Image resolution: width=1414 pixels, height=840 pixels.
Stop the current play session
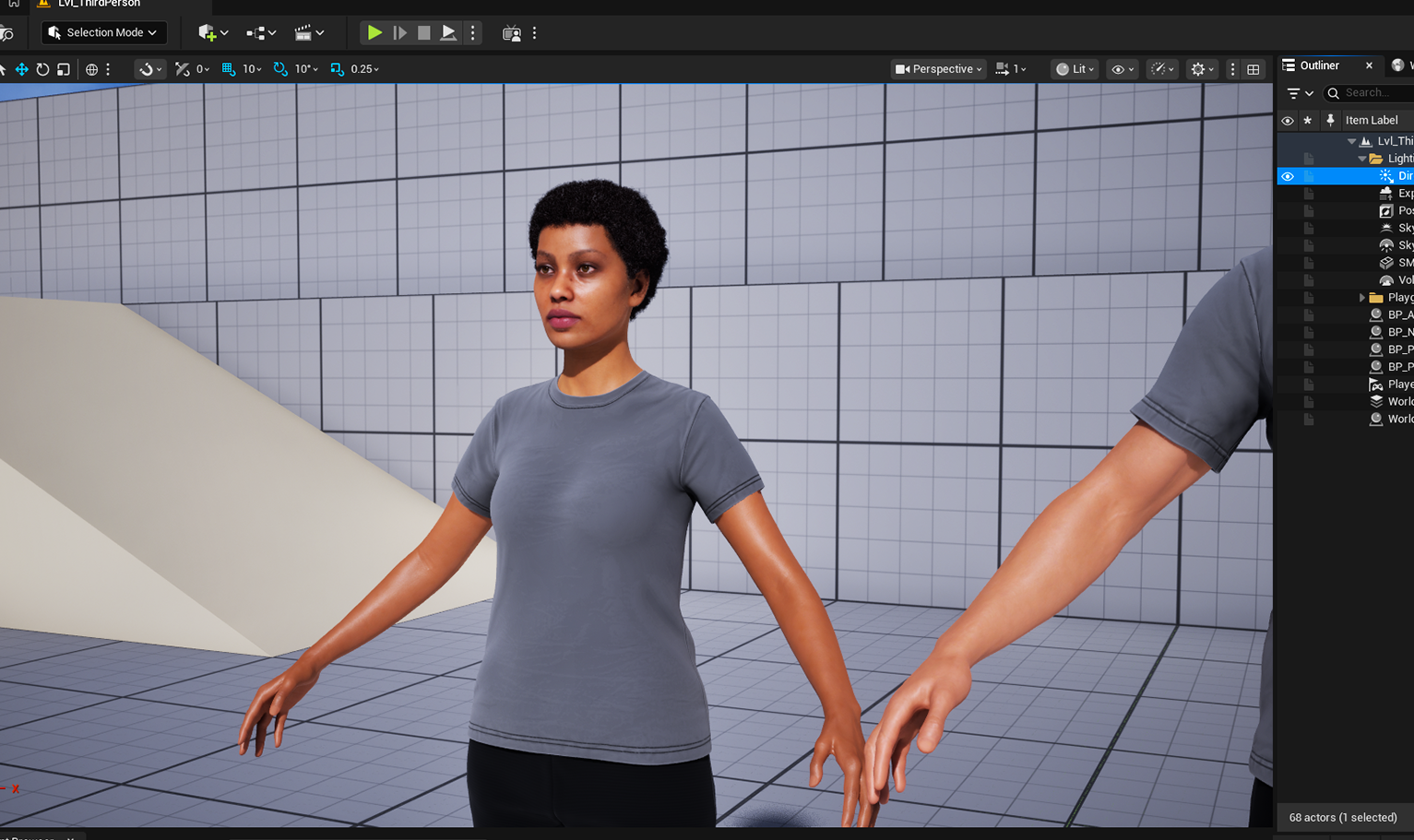tap(423, 32)
